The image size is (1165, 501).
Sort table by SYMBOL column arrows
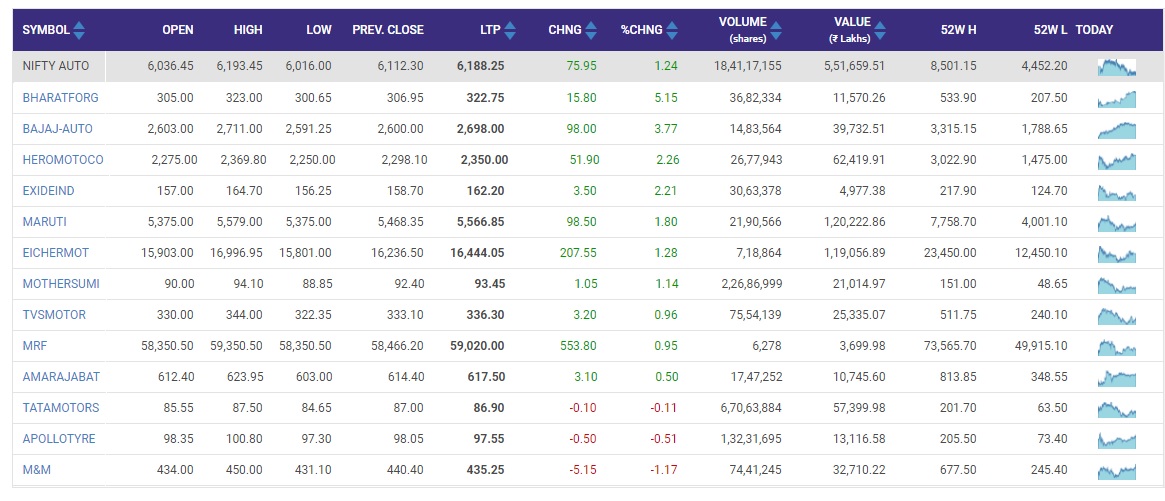pyautogui.click(x=79, y=30)
